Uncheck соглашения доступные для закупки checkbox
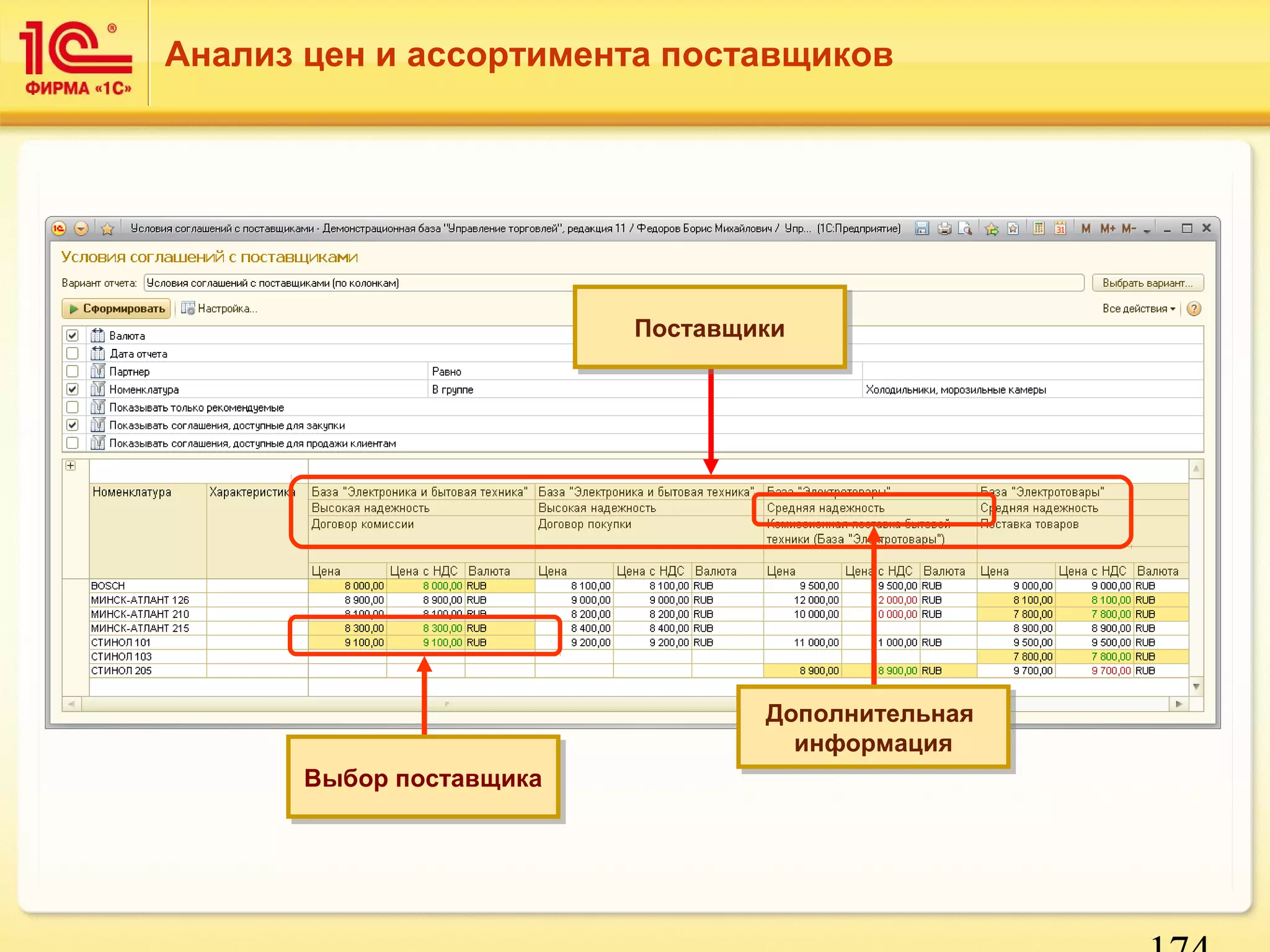1270x952 pixels. click(x=73, y=425)
